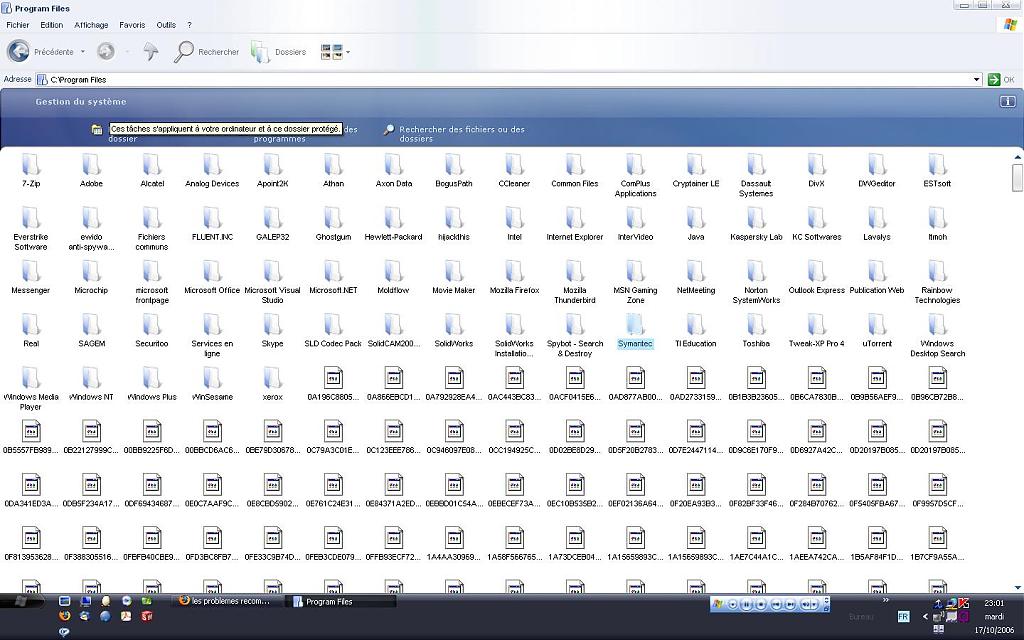
Task: Open the Outils menu
Action: tap(166, 25)
